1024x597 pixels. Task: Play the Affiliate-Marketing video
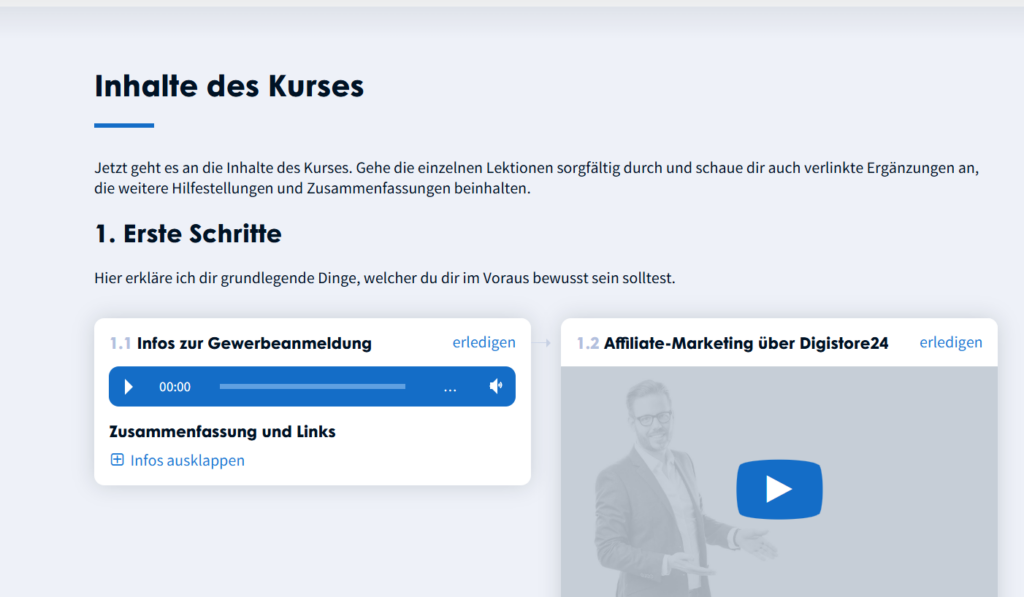pyautogui.click(x=779, y=489)
